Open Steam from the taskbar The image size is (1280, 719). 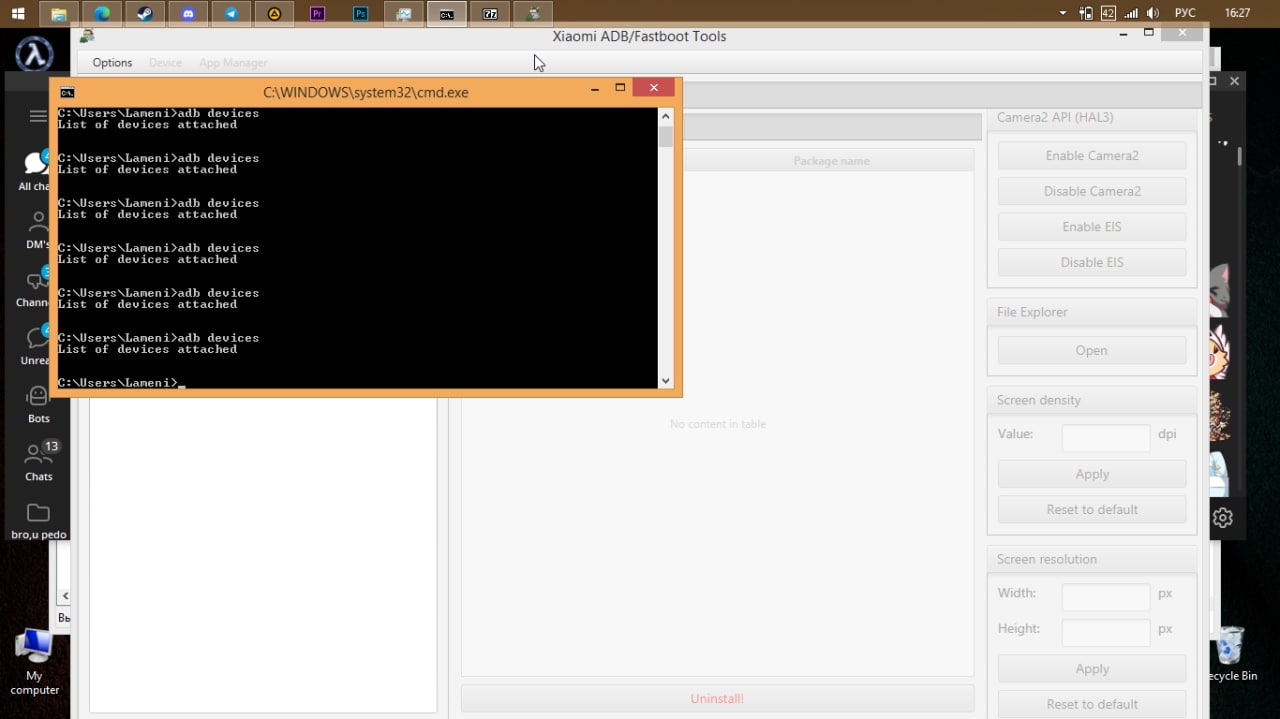pyautogui.click(x=145, y=14)
